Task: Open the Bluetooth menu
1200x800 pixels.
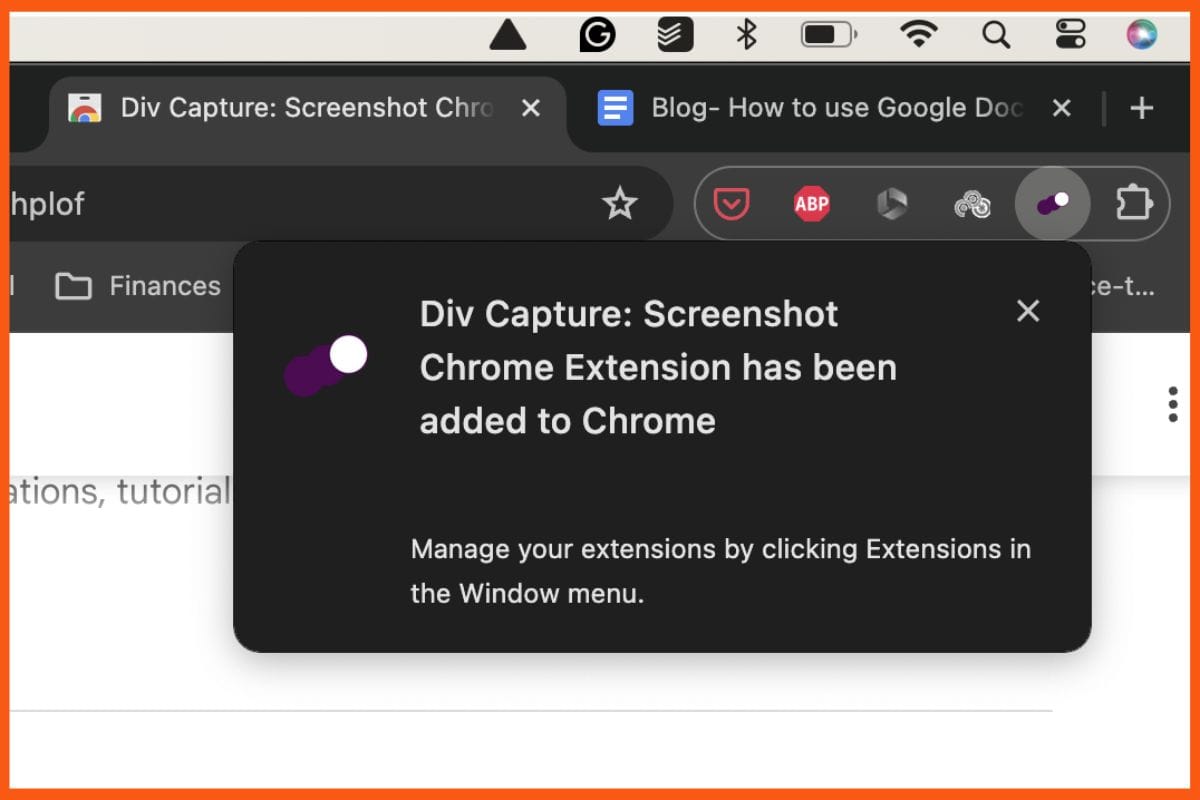Action: 746,35
